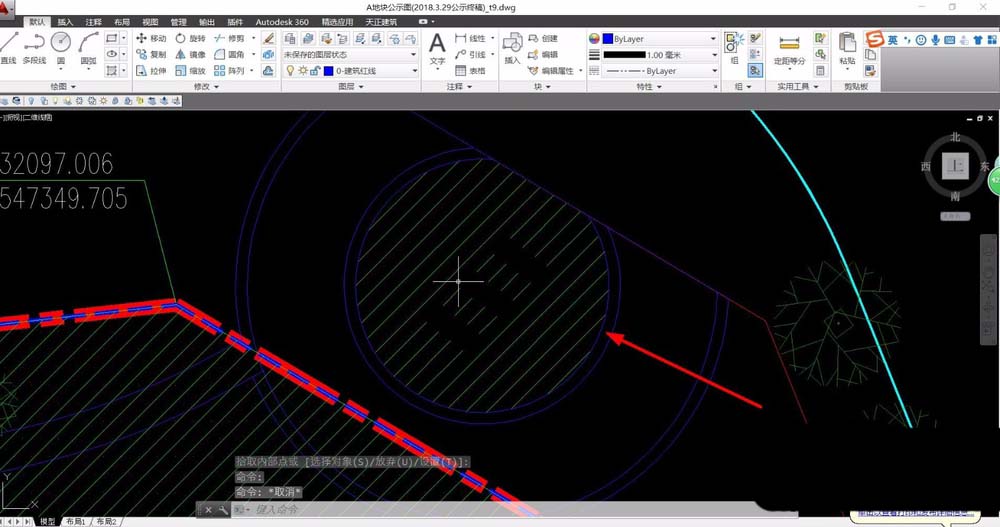Viewport: 1000px width, 527px height.
Task: Click the 旋转 rotate tool
Action: pos(191,38)
